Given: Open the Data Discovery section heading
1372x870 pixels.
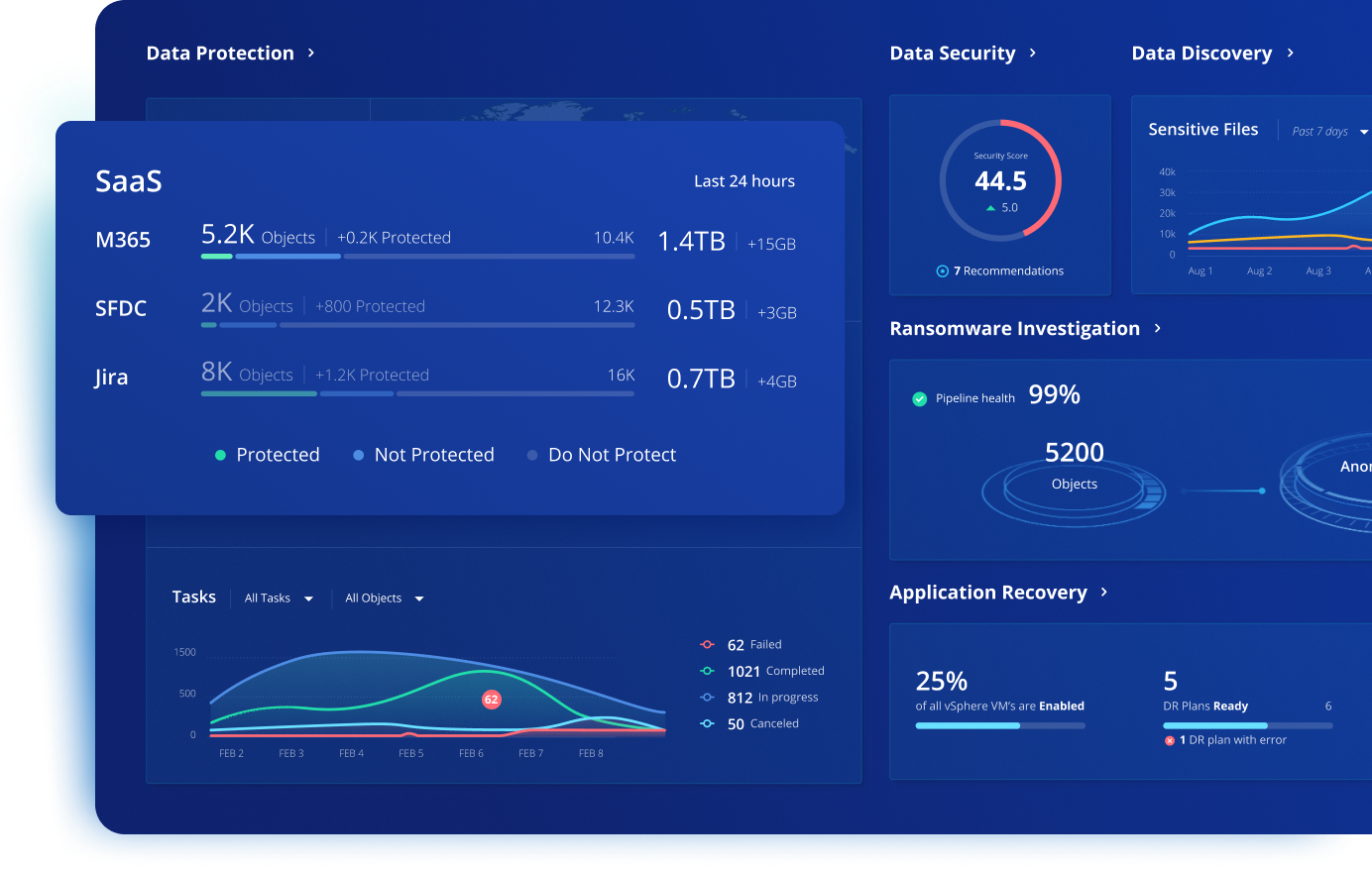Looking at the screenshot, I should pos(1201,54).
